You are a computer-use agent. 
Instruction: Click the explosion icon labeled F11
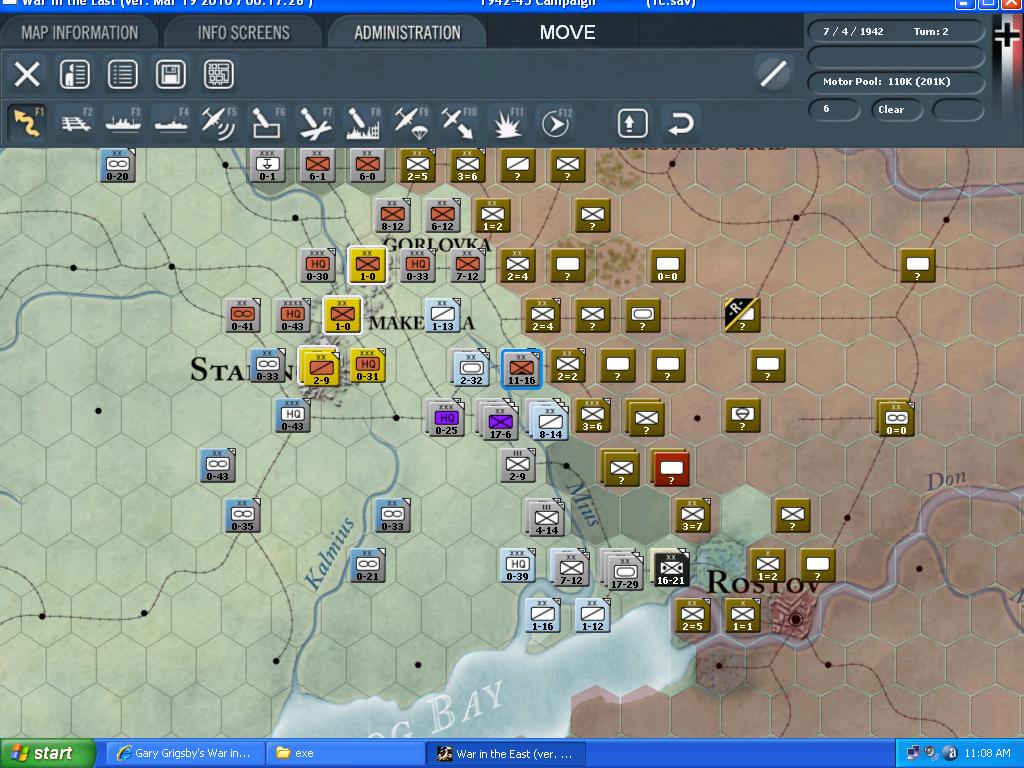[x=507, y=123]
